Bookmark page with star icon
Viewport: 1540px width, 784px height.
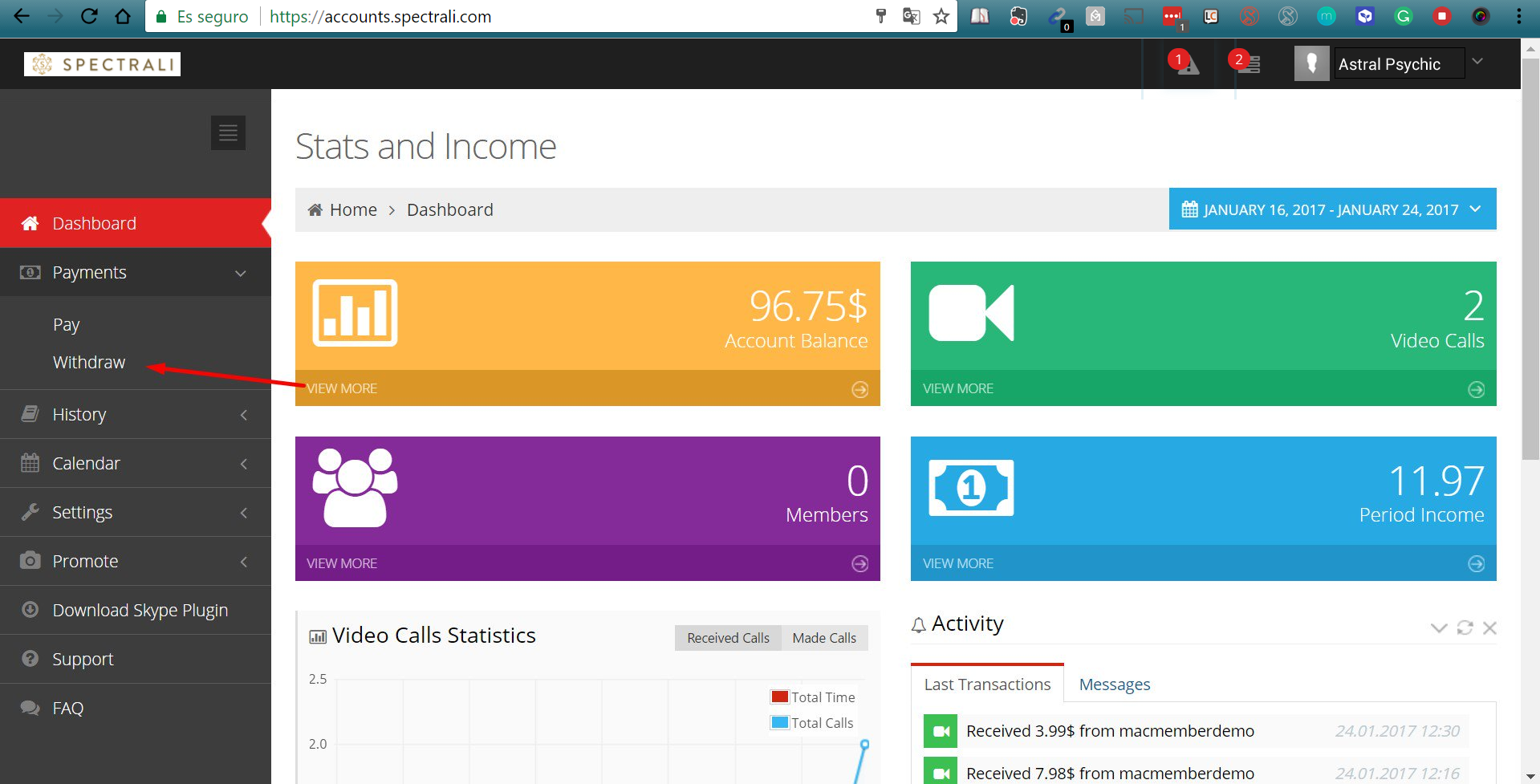[941, 17]
